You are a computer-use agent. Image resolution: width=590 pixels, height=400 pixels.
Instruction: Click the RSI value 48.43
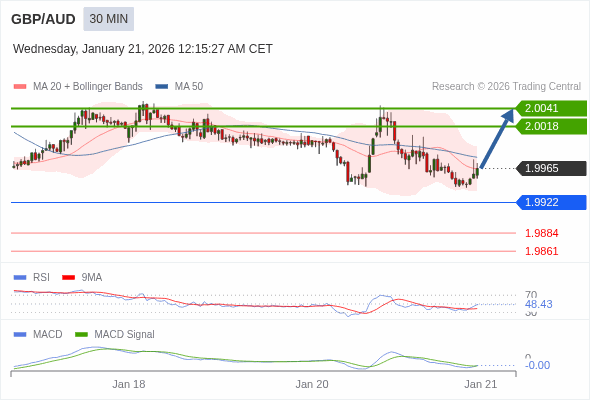click(x=539, y=304)
